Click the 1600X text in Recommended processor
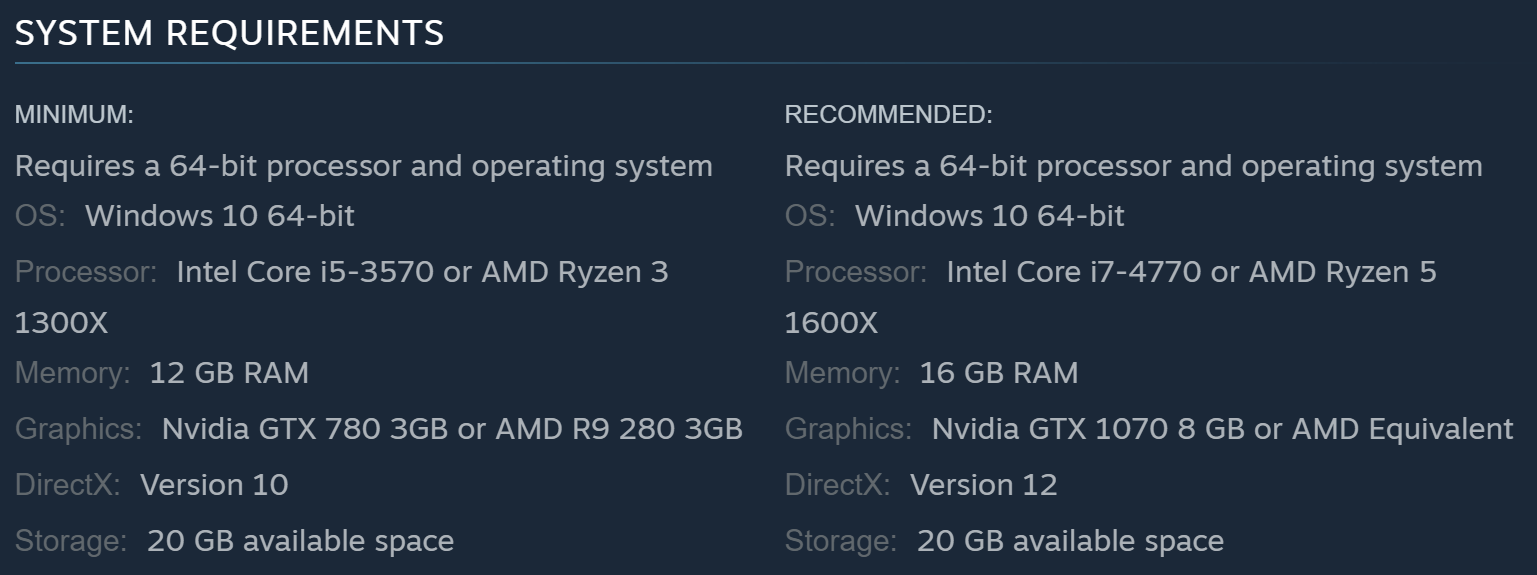The height and width of the screenshot is (575, 1537). (x=831, y=323)
